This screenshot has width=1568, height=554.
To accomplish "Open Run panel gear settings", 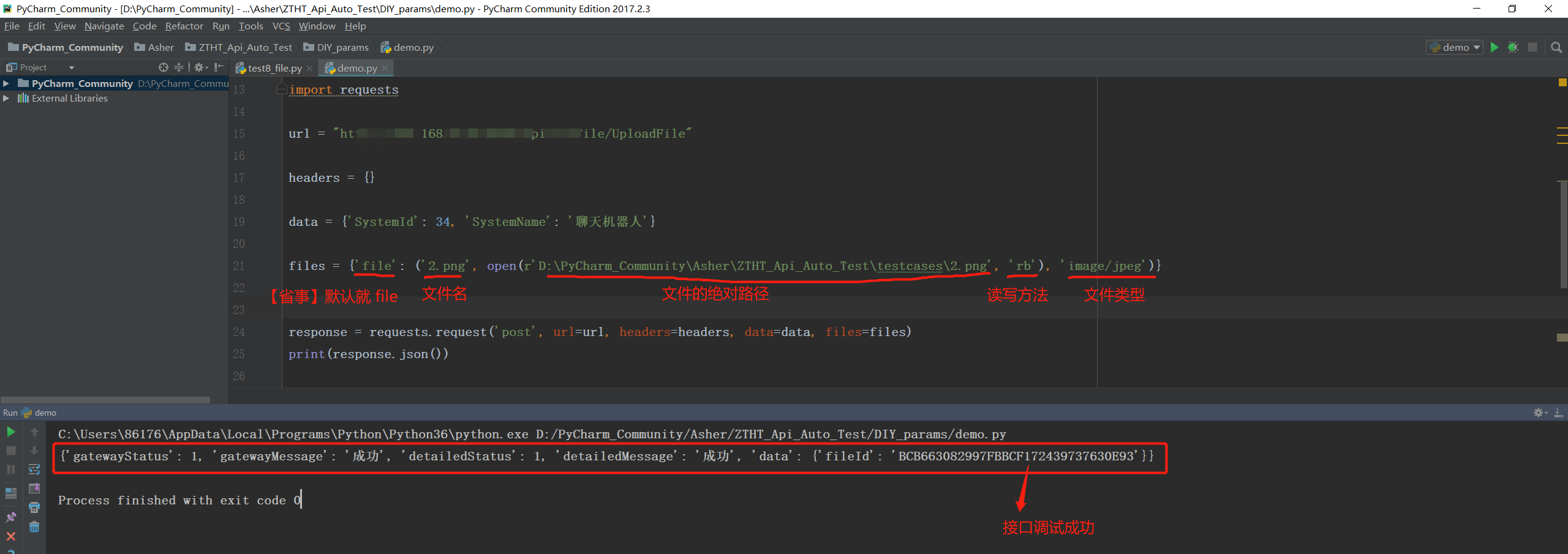I will click(1539, 413).
